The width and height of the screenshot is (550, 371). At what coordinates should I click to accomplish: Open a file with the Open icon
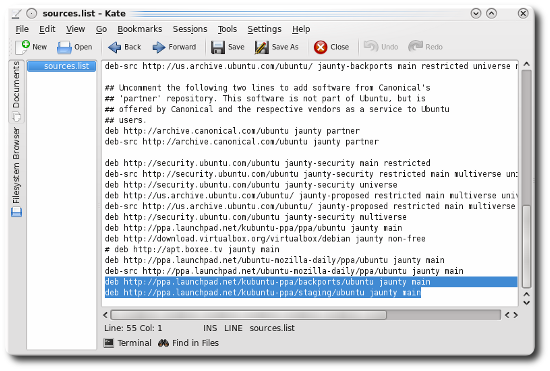click(64, 47)
